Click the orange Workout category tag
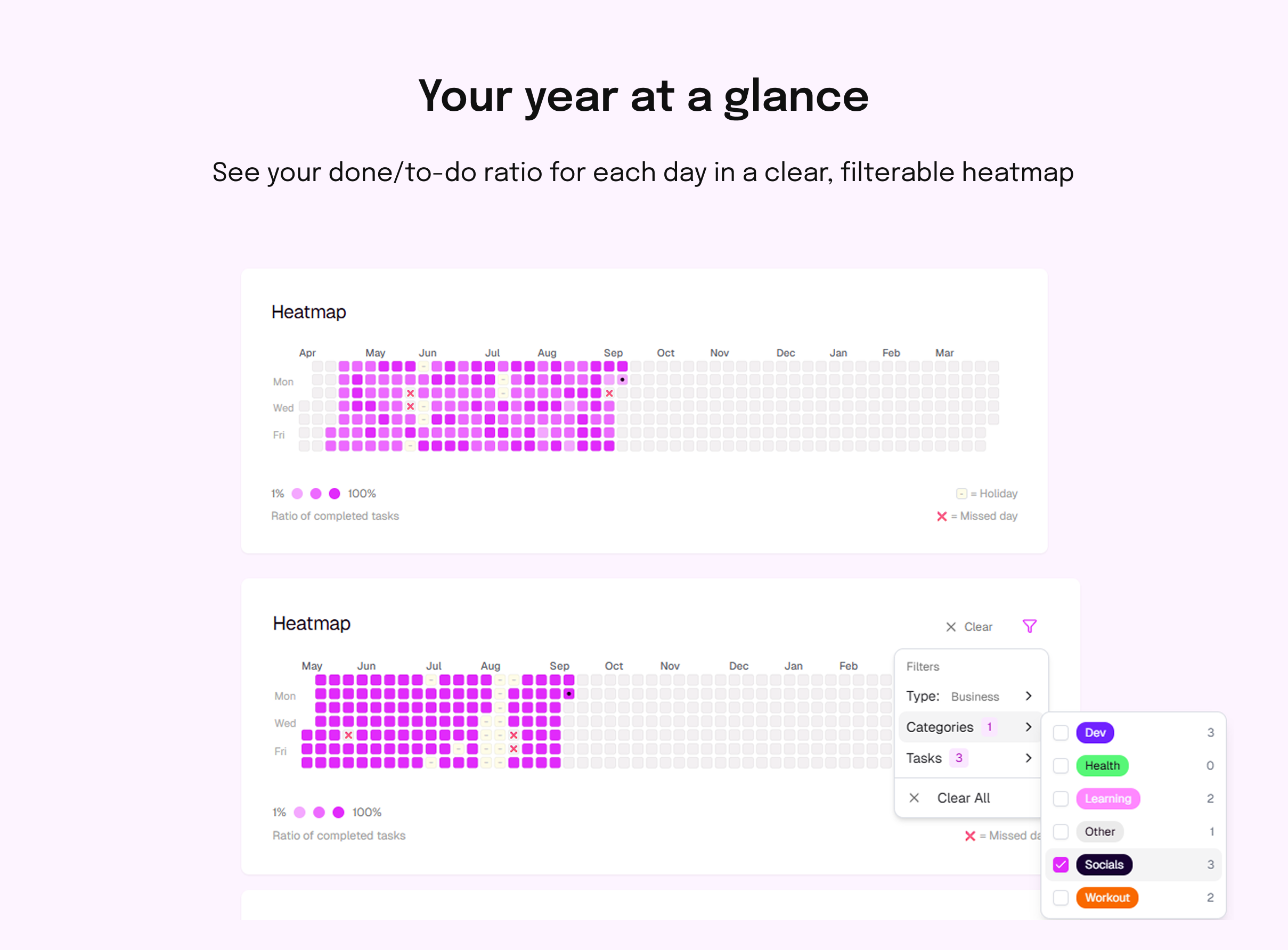The height and width of the screenshot is (950, 1288). pyautogui.click(x=1107, y=897)
